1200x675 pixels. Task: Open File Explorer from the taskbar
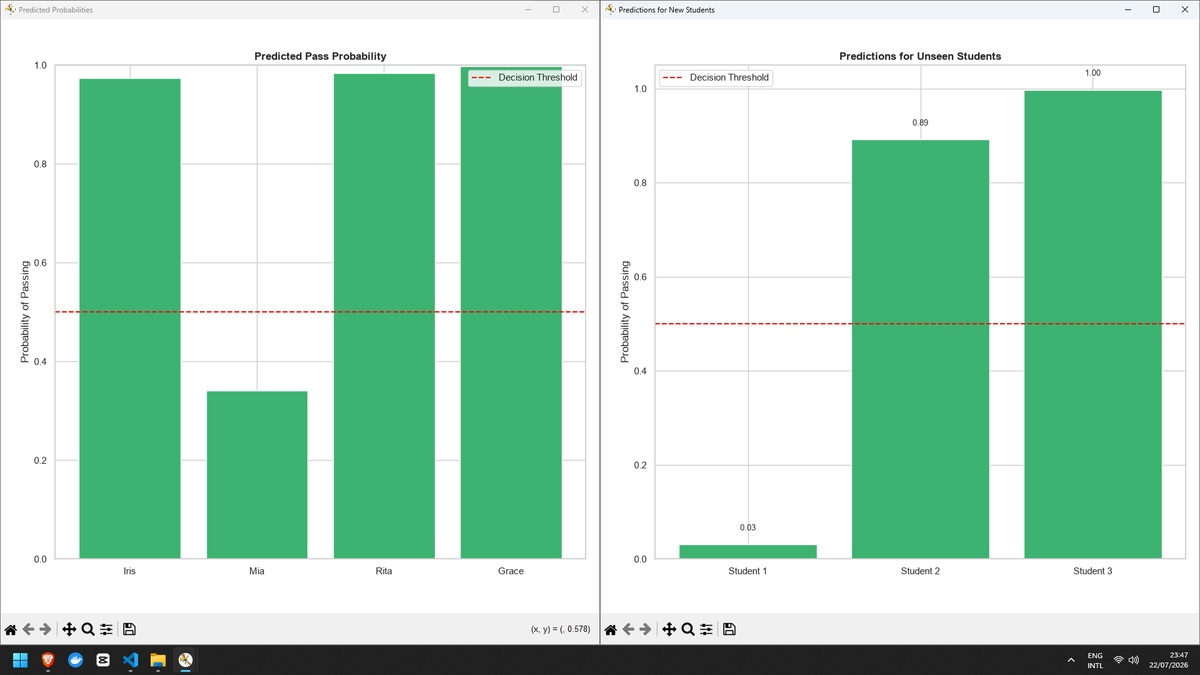click(x=157, y=660)
